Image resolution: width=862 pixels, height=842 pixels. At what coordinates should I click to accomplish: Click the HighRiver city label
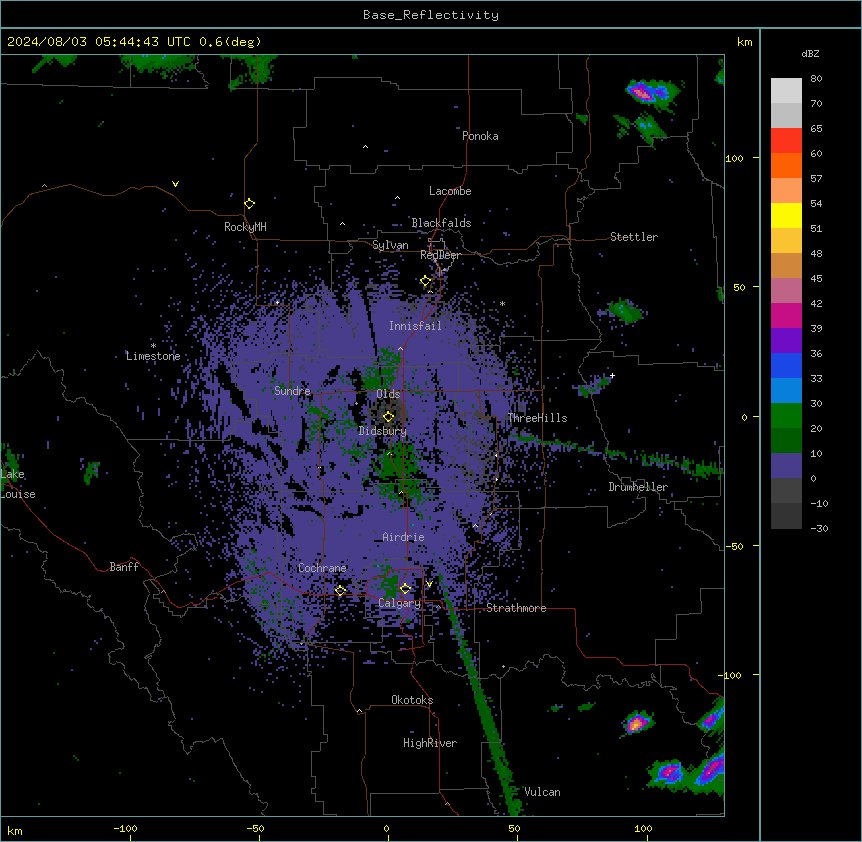pos(430,743)
